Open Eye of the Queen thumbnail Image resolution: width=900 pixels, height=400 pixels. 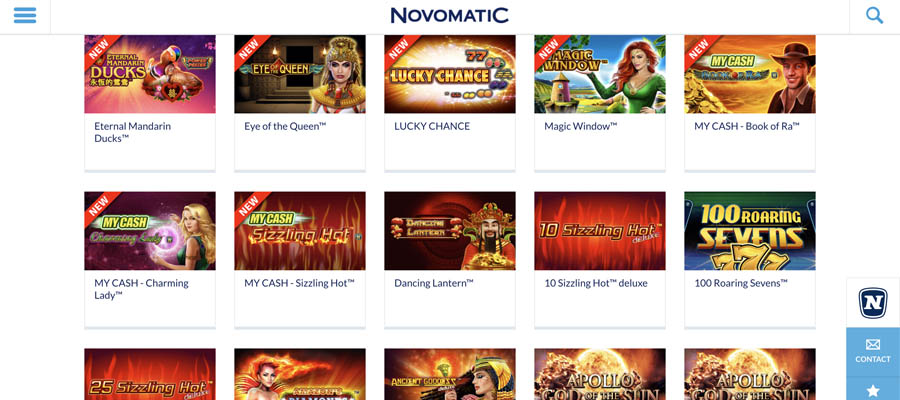(x=300, y=74)
